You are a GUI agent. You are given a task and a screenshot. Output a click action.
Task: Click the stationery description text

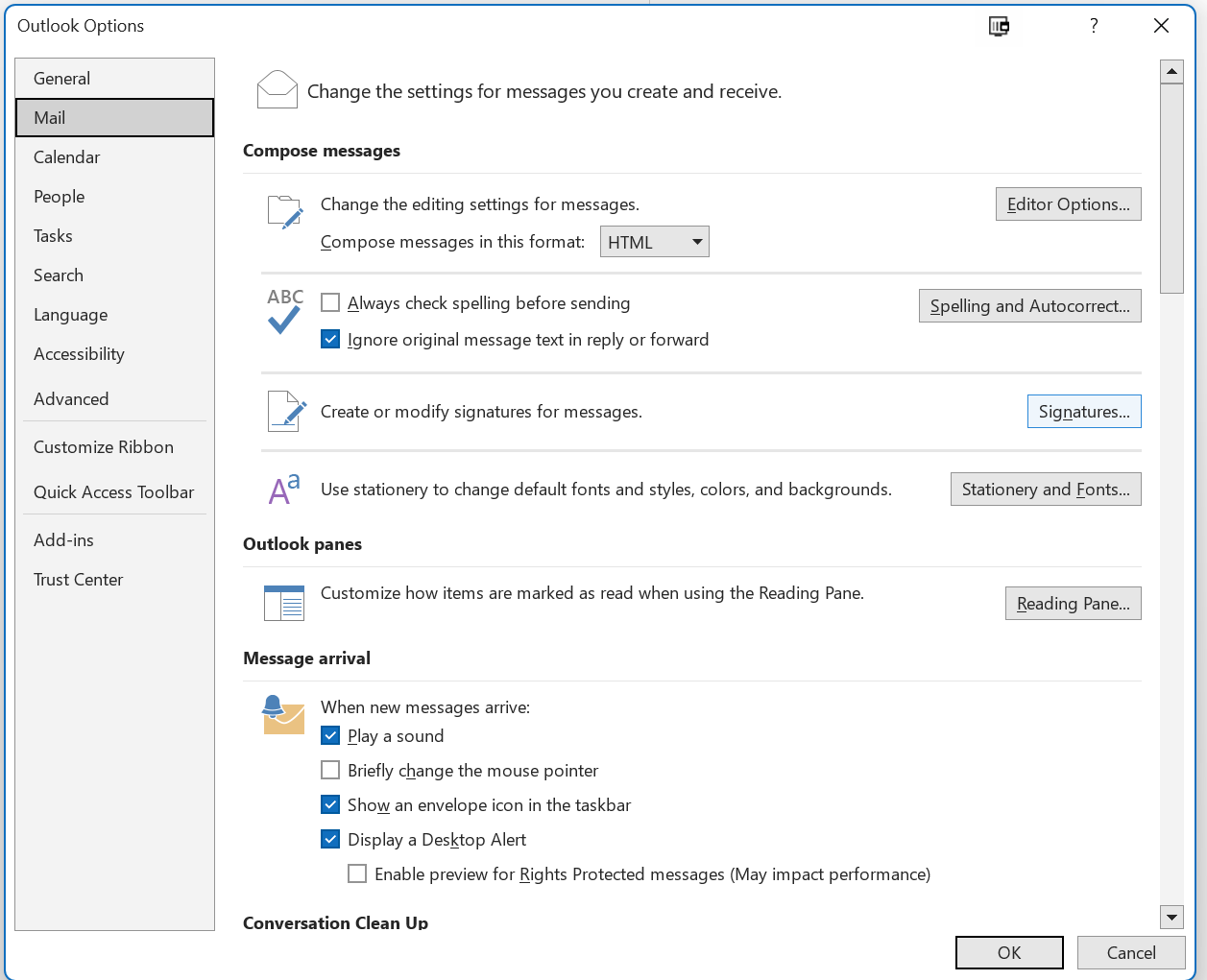pyautogui.click(x=606, y=490)
